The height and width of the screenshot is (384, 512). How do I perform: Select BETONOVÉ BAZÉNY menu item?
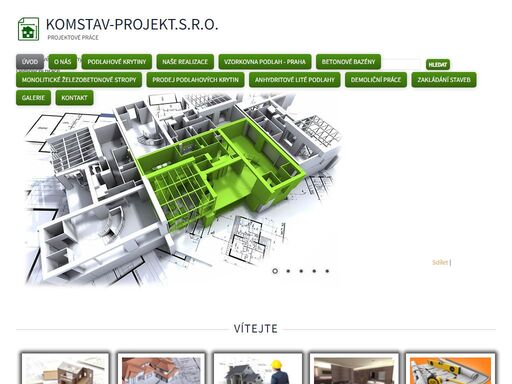tap(348, 62)
